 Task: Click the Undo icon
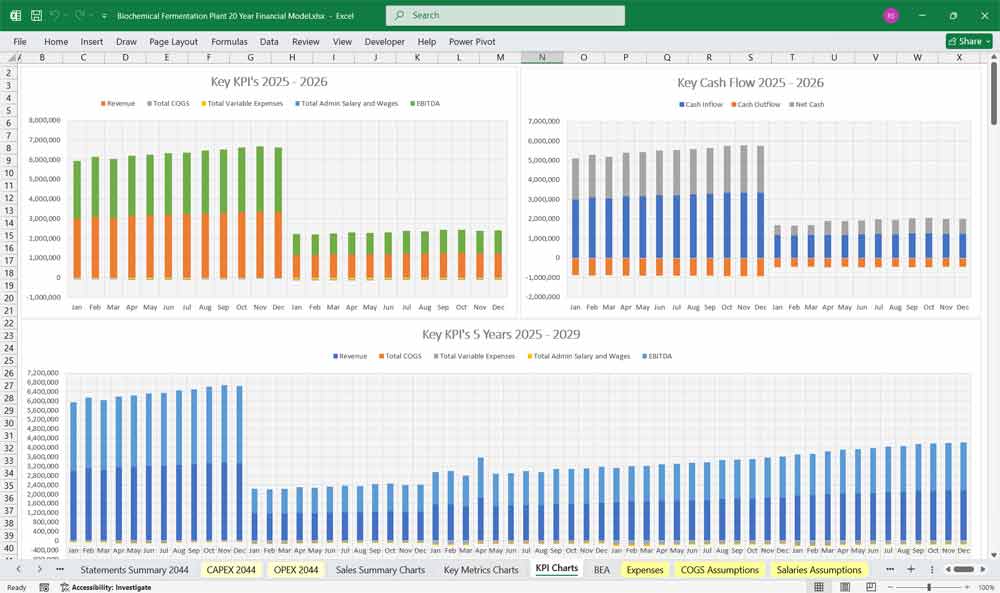[55, 15]
